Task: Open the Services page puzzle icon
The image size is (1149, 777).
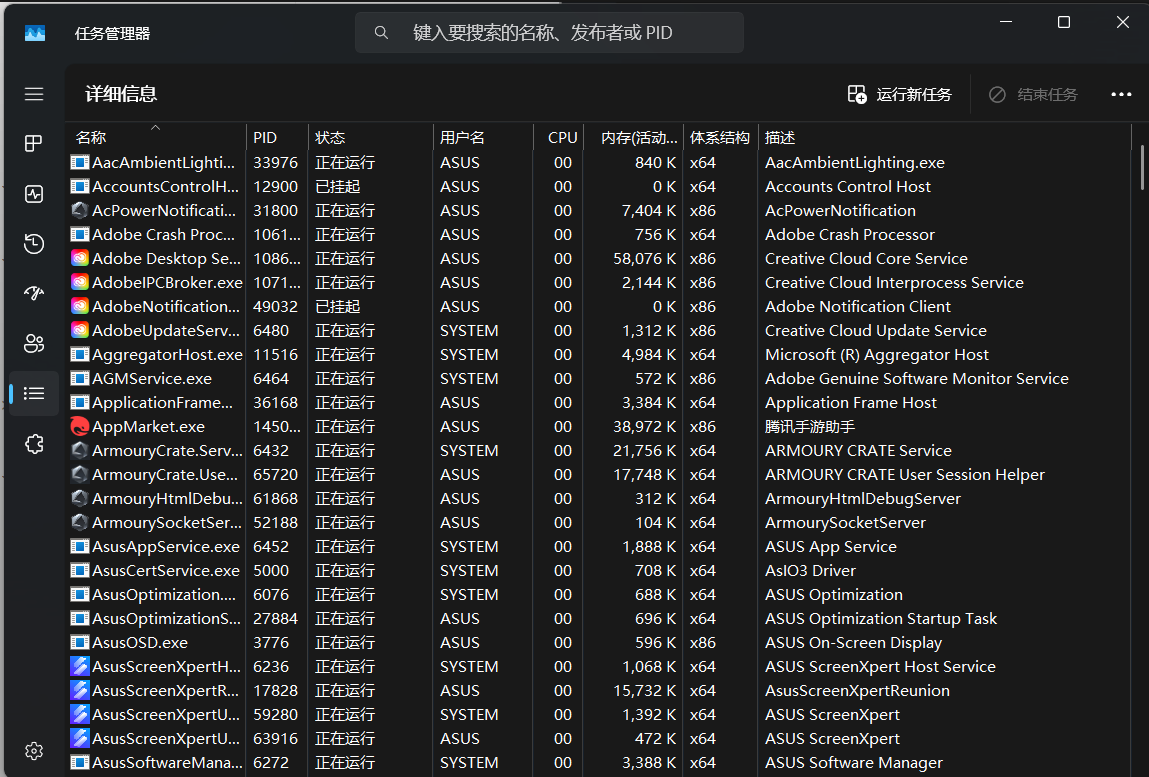Action: (34, 443)
